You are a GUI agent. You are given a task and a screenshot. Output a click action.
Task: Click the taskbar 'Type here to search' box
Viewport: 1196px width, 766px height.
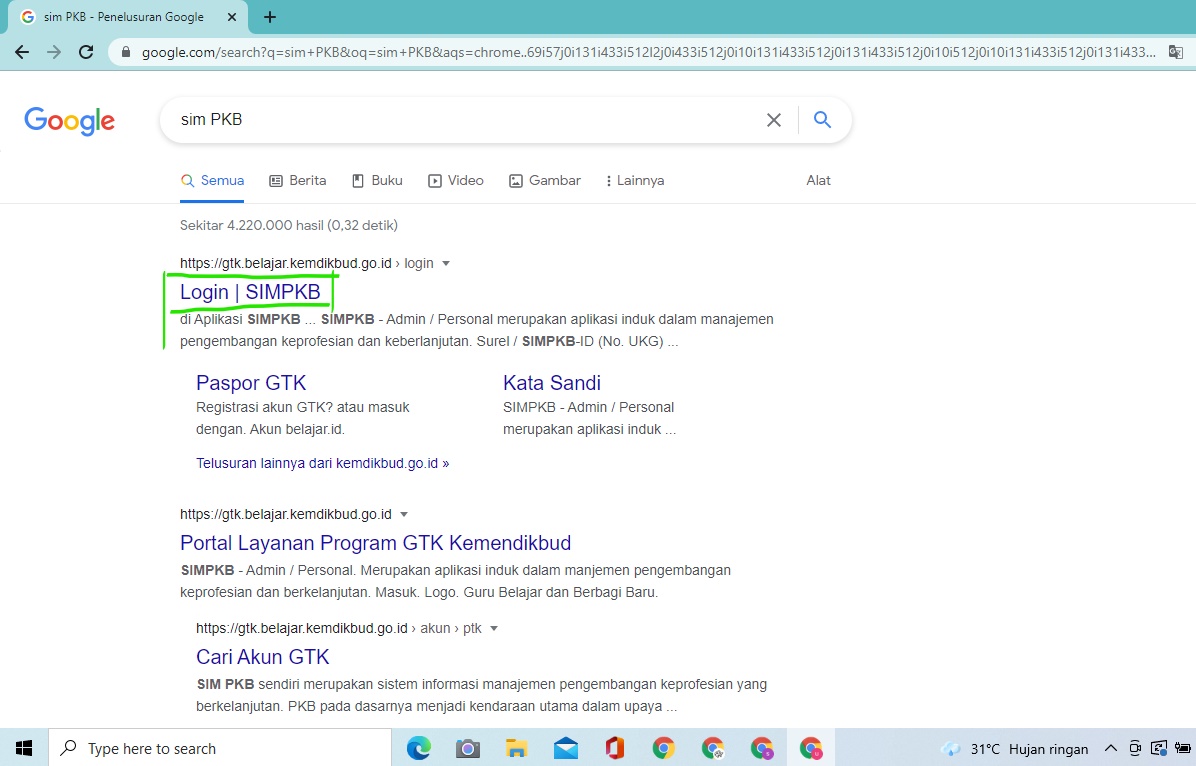pos(220,748)
